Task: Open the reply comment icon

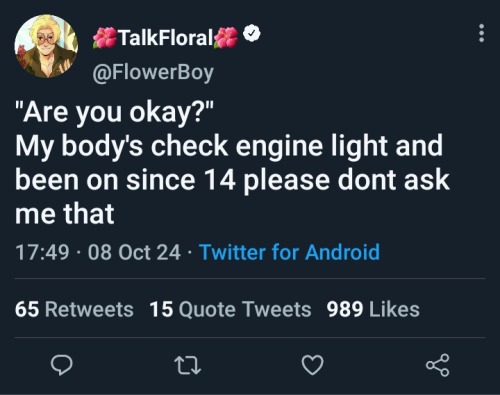Action: point(61,365)
